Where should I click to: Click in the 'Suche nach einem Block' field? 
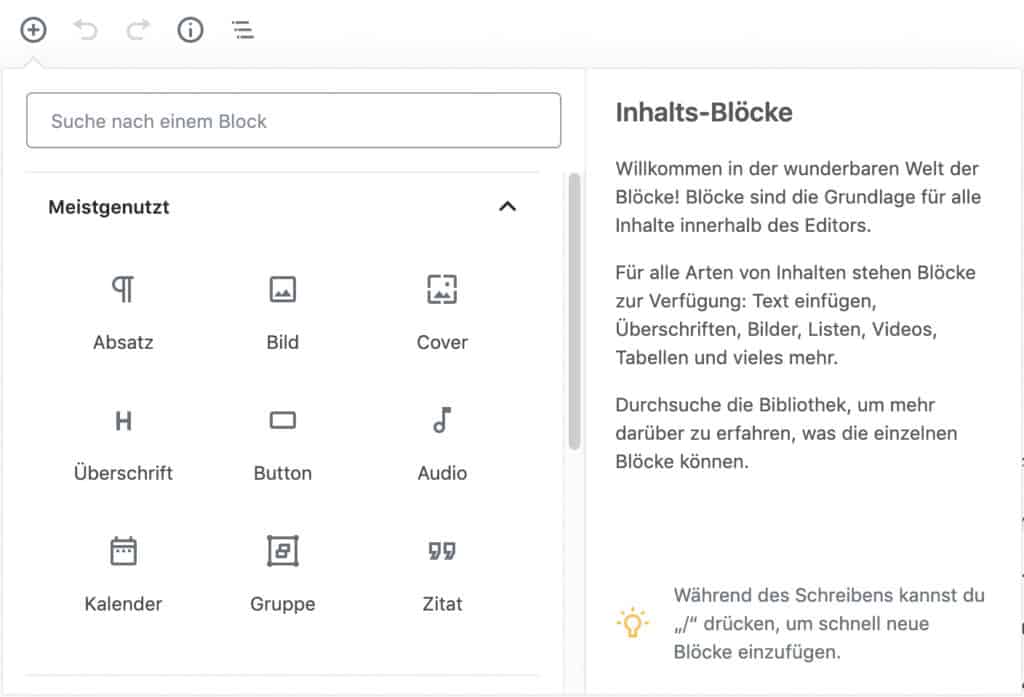293,120
